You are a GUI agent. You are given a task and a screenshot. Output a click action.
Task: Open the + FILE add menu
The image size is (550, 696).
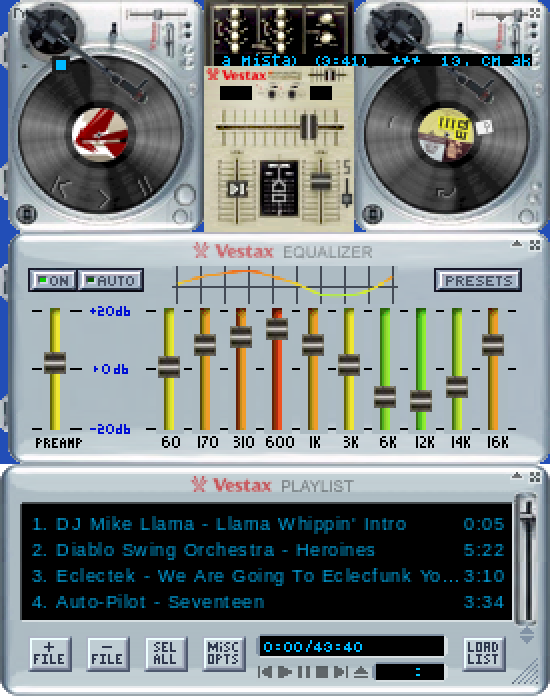pos(49,653)
